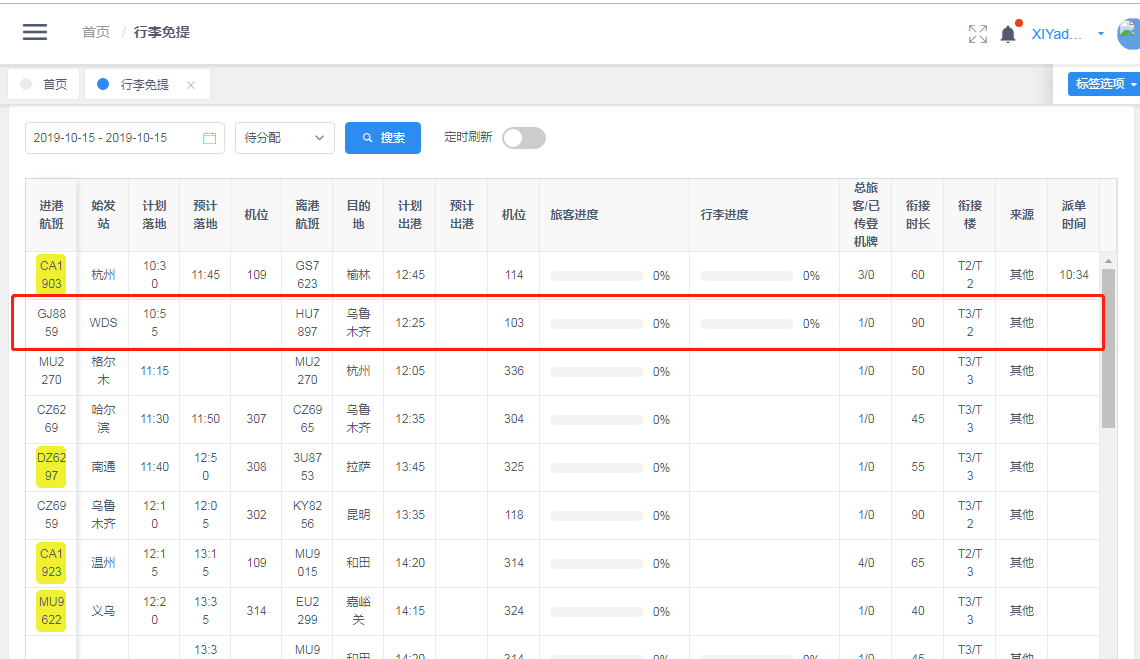Click origin 杭州 cell of flight CA1903
This screenshot has height=659, width=1140.
[x=103, y=275]
